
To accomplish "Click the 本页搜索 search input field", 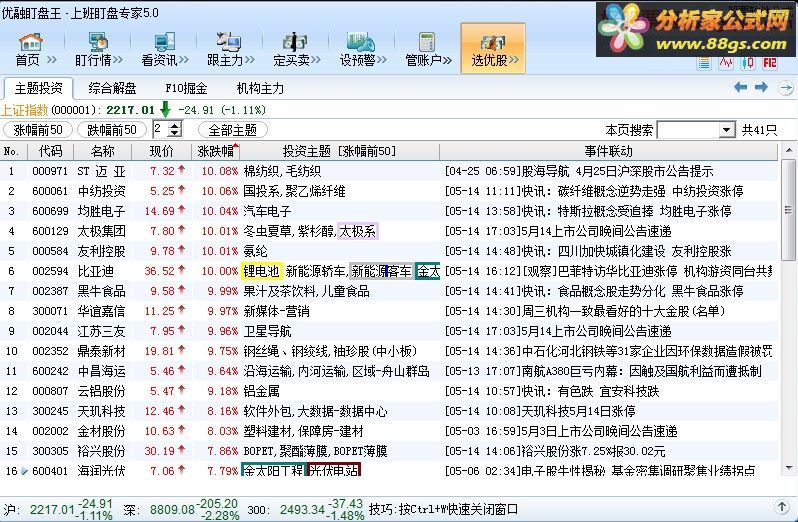I will [x=689, y=130].
